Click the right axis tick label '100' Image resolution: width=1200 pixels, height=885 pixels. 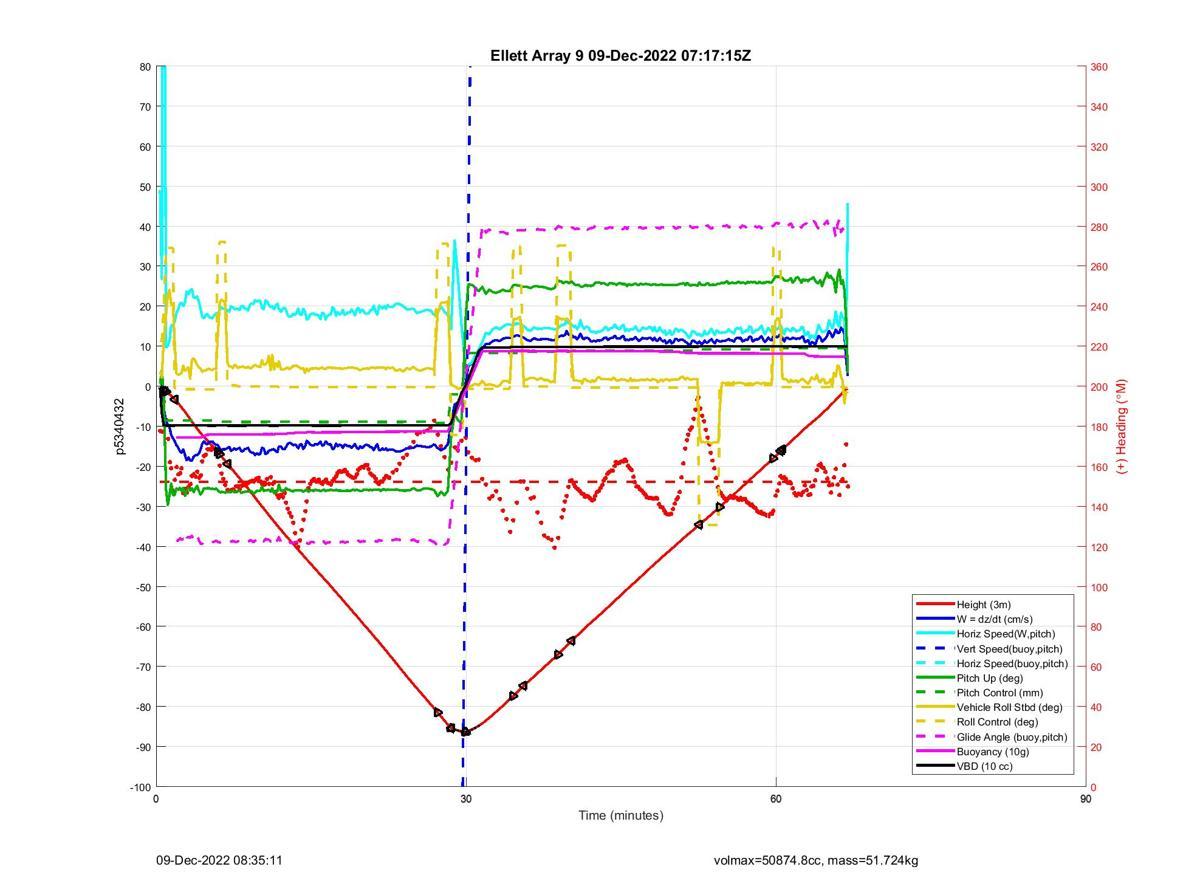pyautogui.click(x=1099, y=587)
